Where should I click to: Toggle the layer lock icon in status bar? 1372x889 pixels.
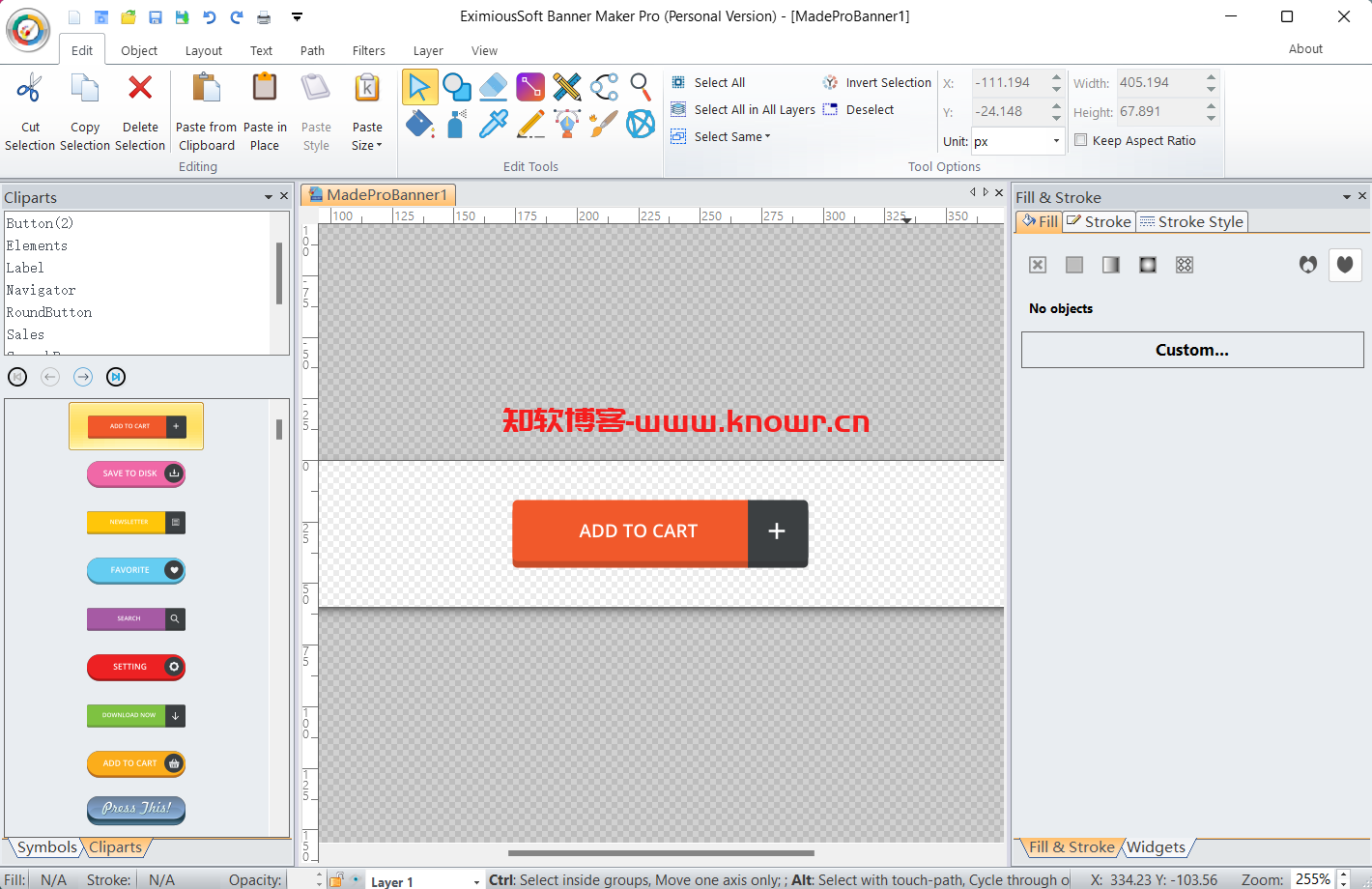(x=336, y=879)
